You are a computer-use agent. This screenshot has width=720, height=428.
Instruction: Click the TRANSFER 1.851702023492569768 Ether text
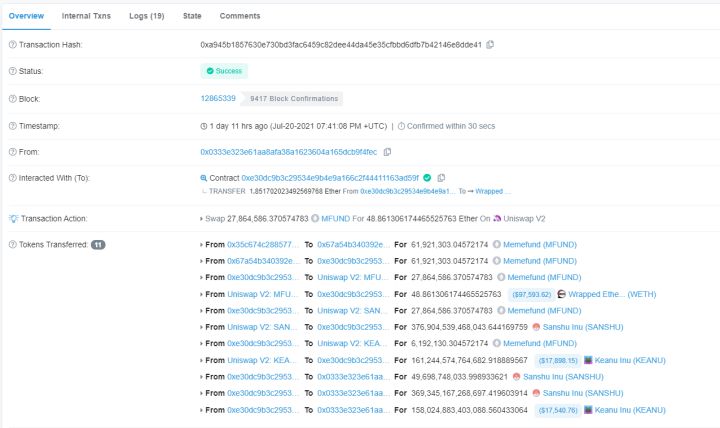[x=275, y=191]
